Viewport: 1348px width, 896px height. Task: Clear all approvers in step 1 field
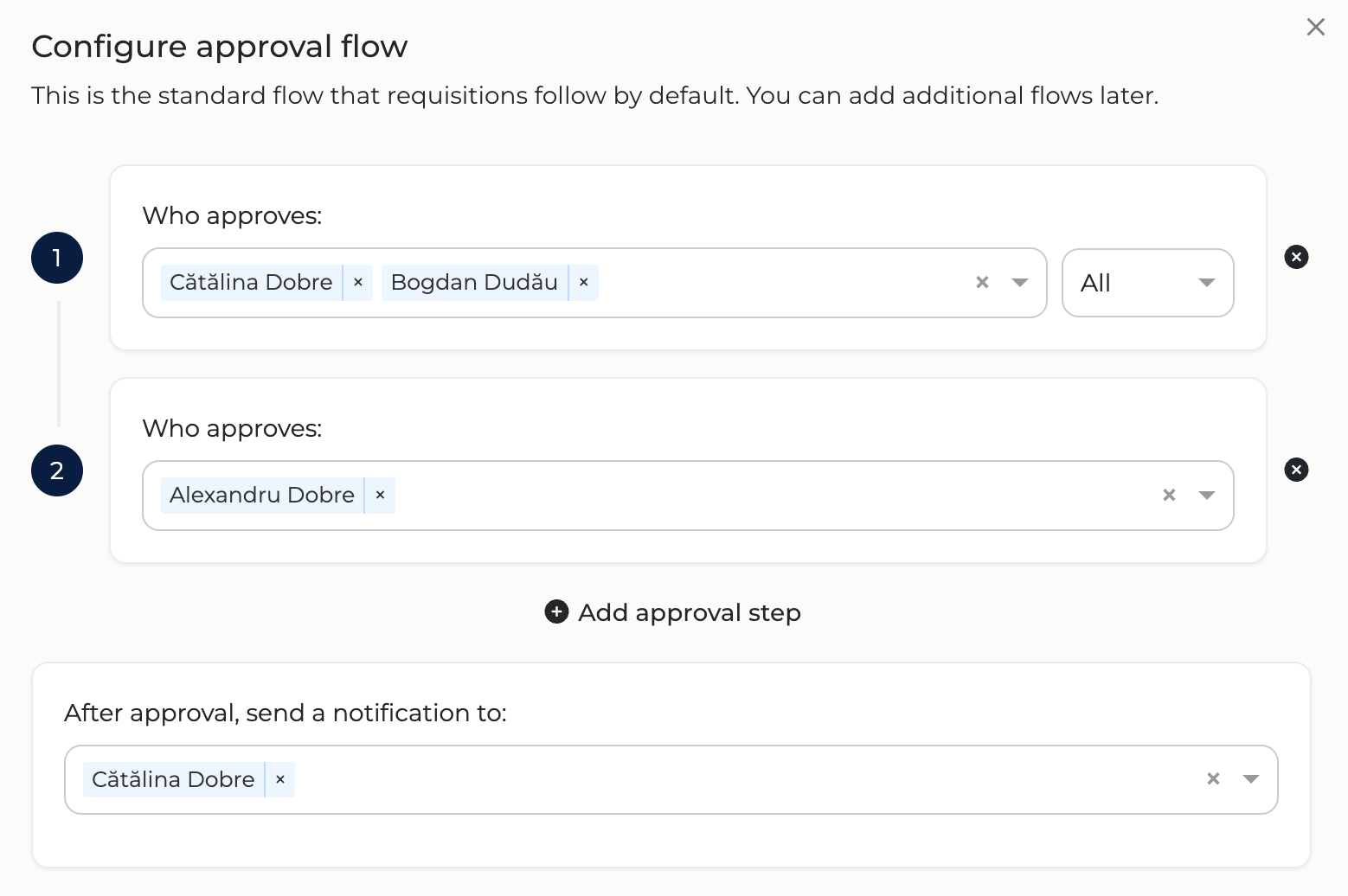982,283
